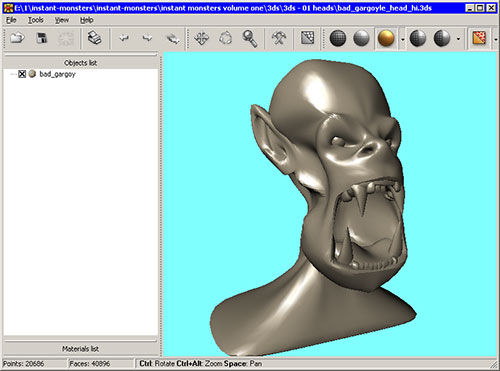
Task: Select the Pan (four arrows) tool
Action: coord(202,38)
